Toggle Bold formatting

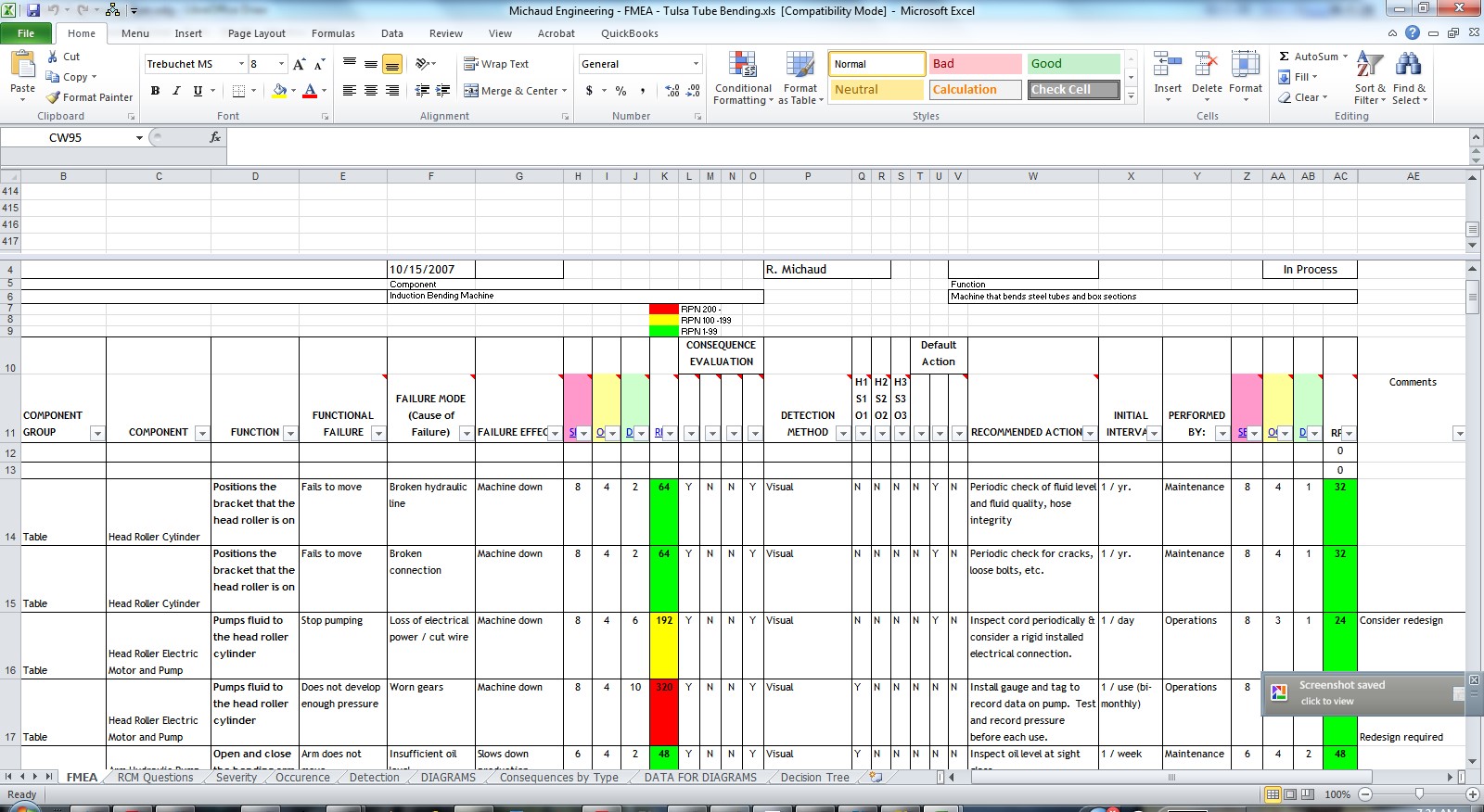point(155,91)
